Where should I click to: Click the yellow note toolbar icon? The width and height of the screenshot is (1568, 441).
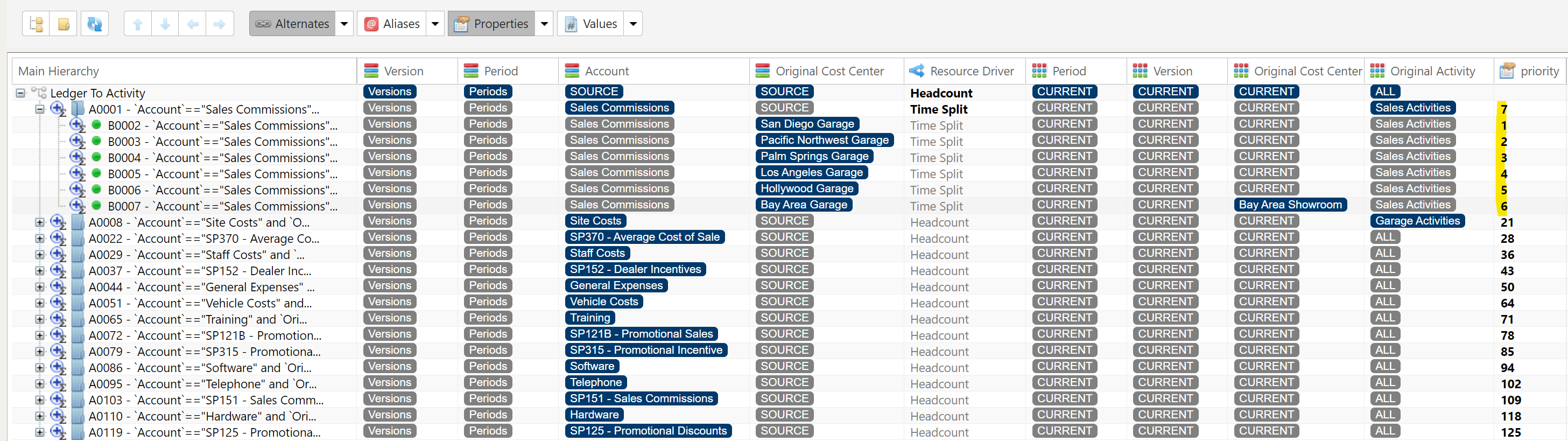click(64, 24)
